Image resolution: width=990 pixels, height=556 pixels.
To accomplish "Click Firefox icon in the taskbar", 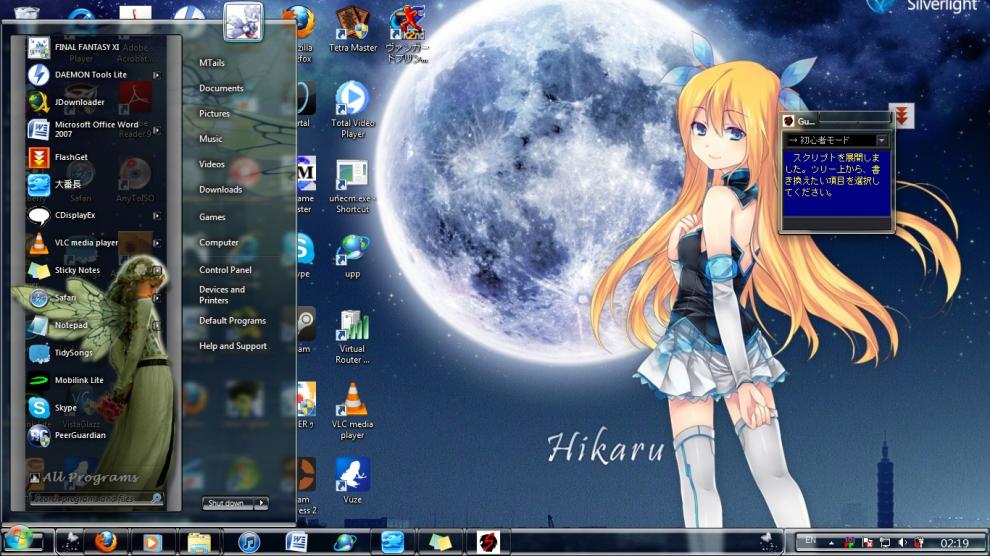I will click(106, 541).
